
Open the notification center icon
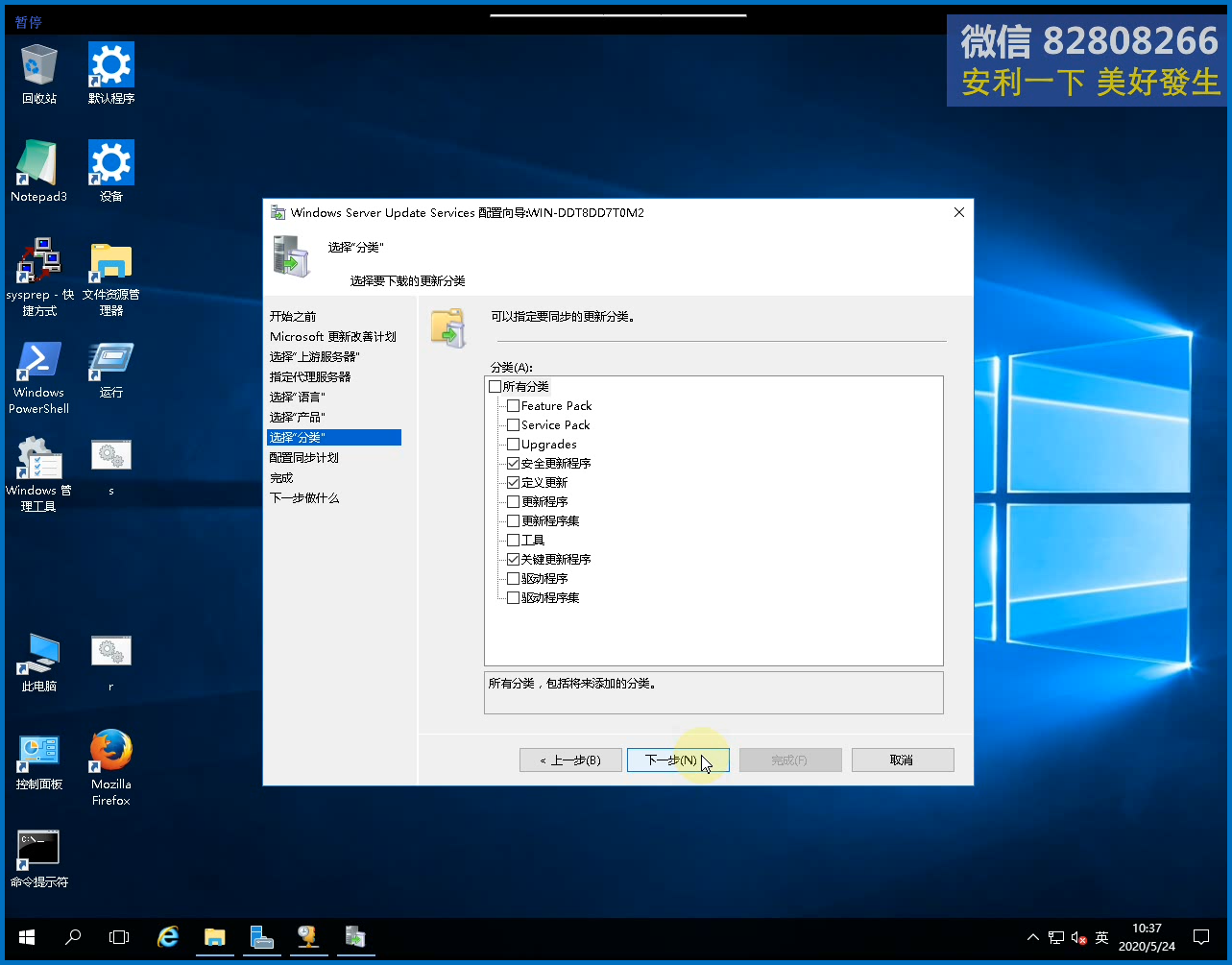(1201, 937)
